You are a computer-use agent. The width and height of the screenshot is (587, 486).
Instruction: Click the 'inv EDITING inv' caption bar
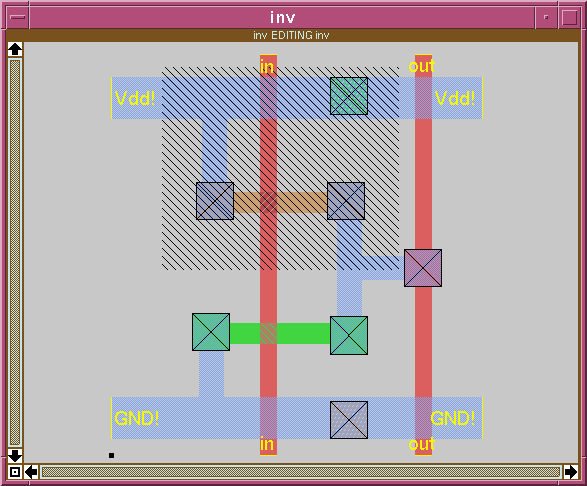pos(291,35)
